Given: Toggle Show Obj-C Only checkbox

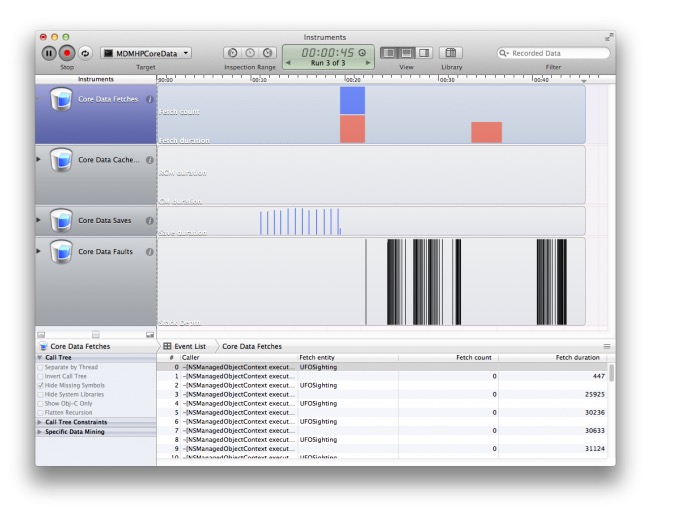Looking at the screenshot, I should [41, 403].
